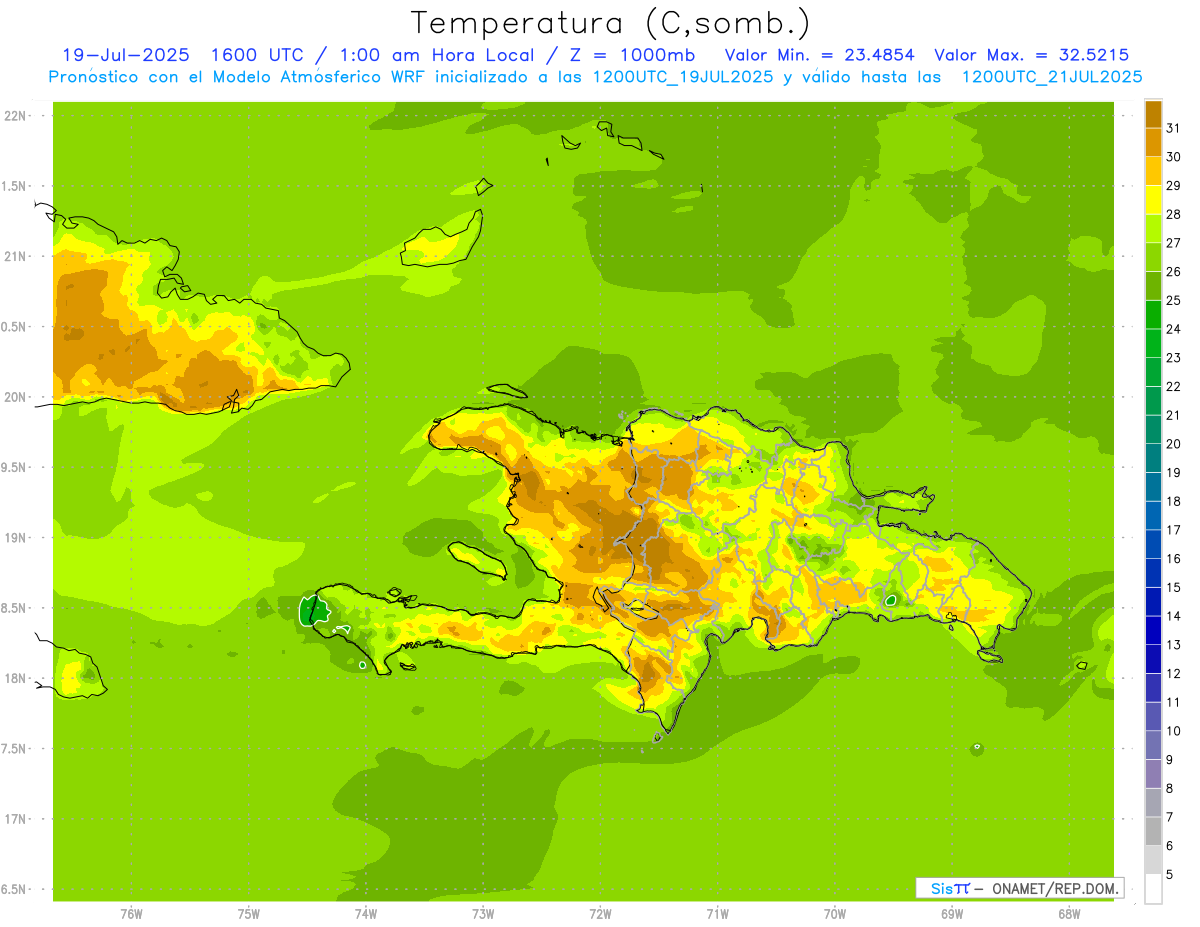Screen dimensions: 1200x927
Task: Click the 'Valor Min. = 23.4854' readout
Action: [x=819, y=55]
